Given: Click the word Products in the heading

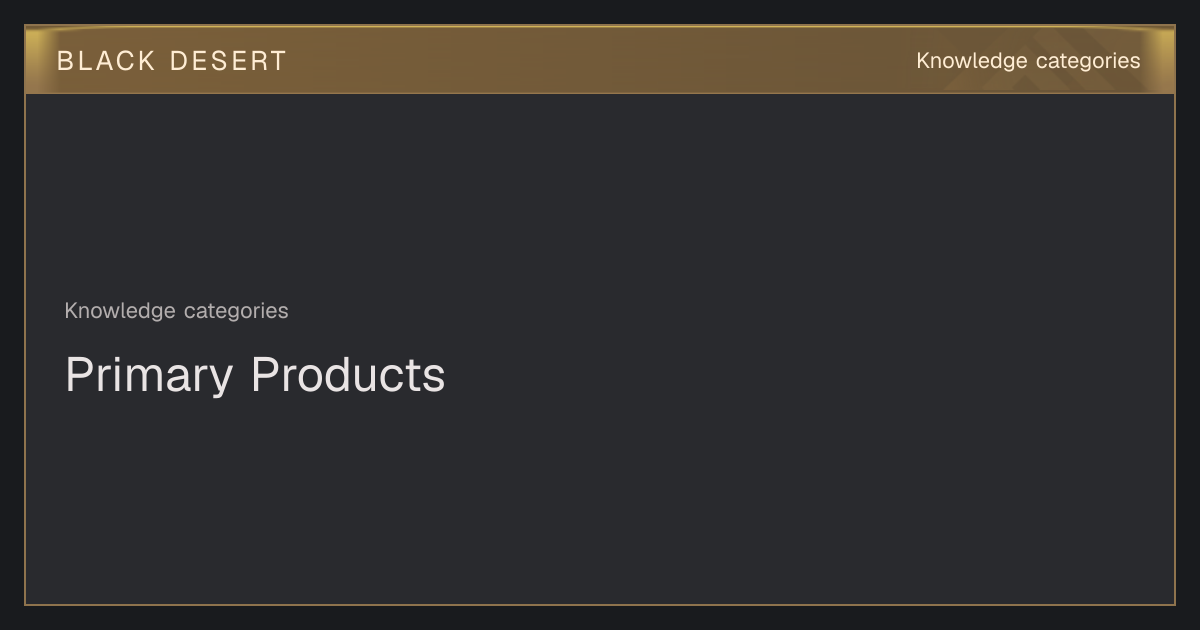Looking at the screenshot, I should coord(348,374).
